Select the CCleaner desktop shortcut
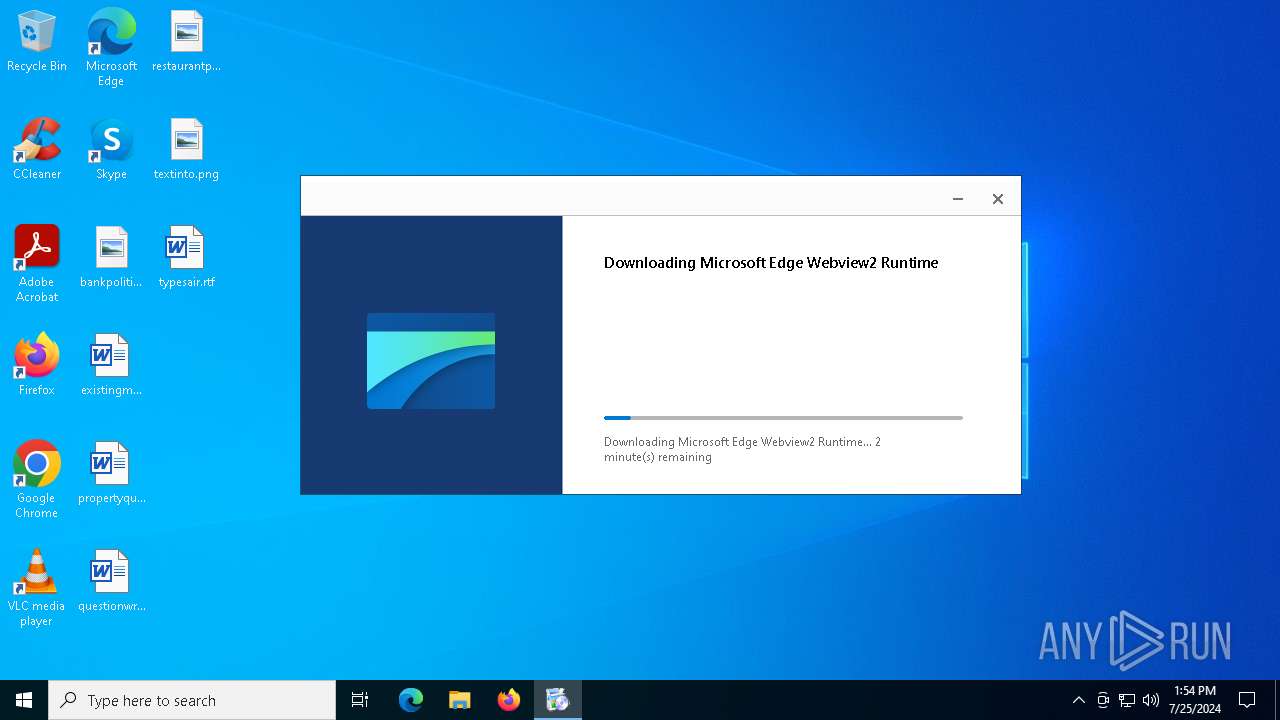Viewport: 1280px width, 720px height. (x=37, y=150)
